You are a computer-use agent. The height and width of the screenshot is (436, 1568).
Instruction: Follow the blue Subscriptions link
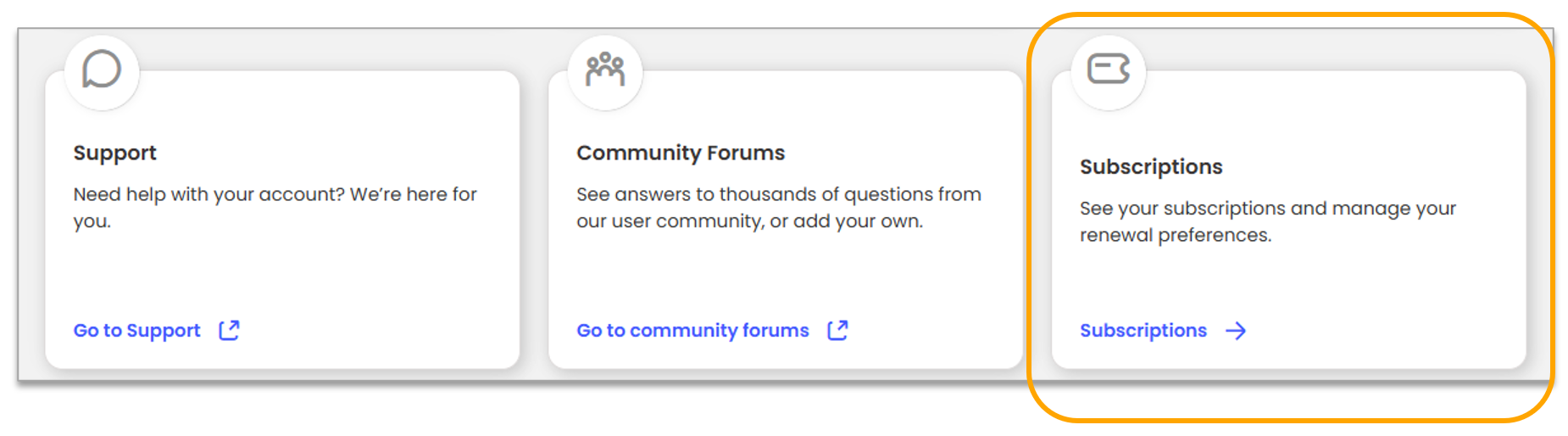tap(1143, 331)
